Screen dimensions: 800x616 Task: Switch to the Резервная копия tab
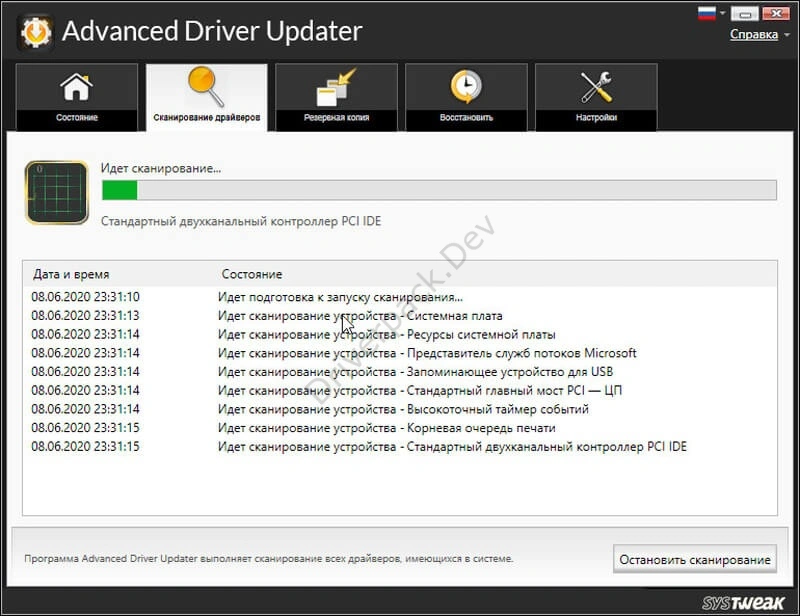pyautogui.click(x=336, y=97)
